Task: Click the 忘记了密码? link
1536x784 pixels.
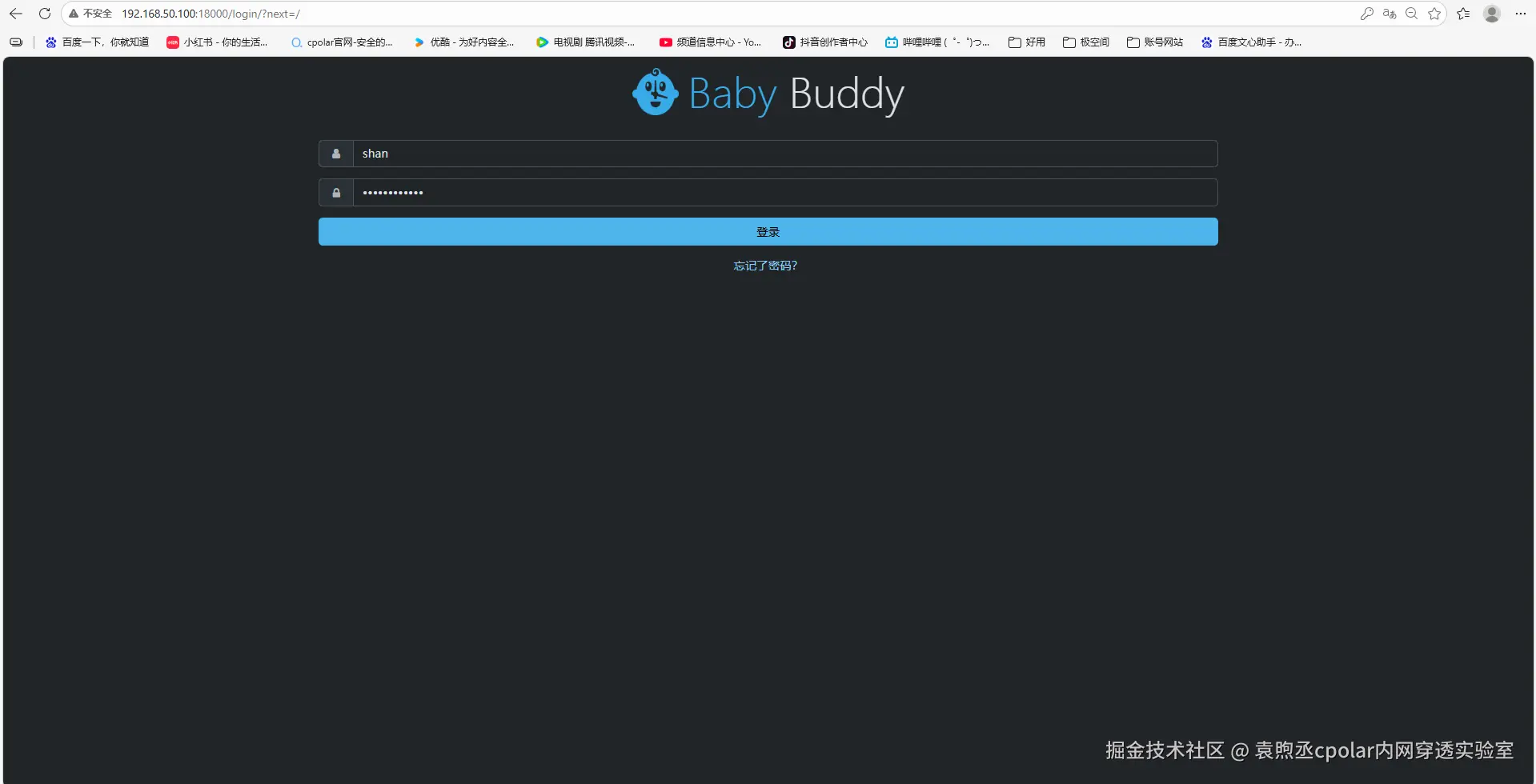Action: tap(765, 266)
